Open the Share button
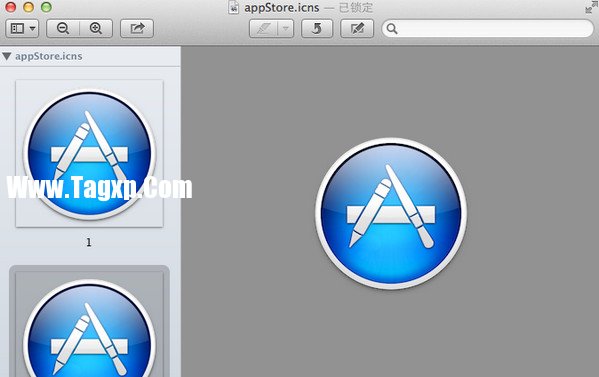This screenshot has width=599, height=377. (137, 29)
